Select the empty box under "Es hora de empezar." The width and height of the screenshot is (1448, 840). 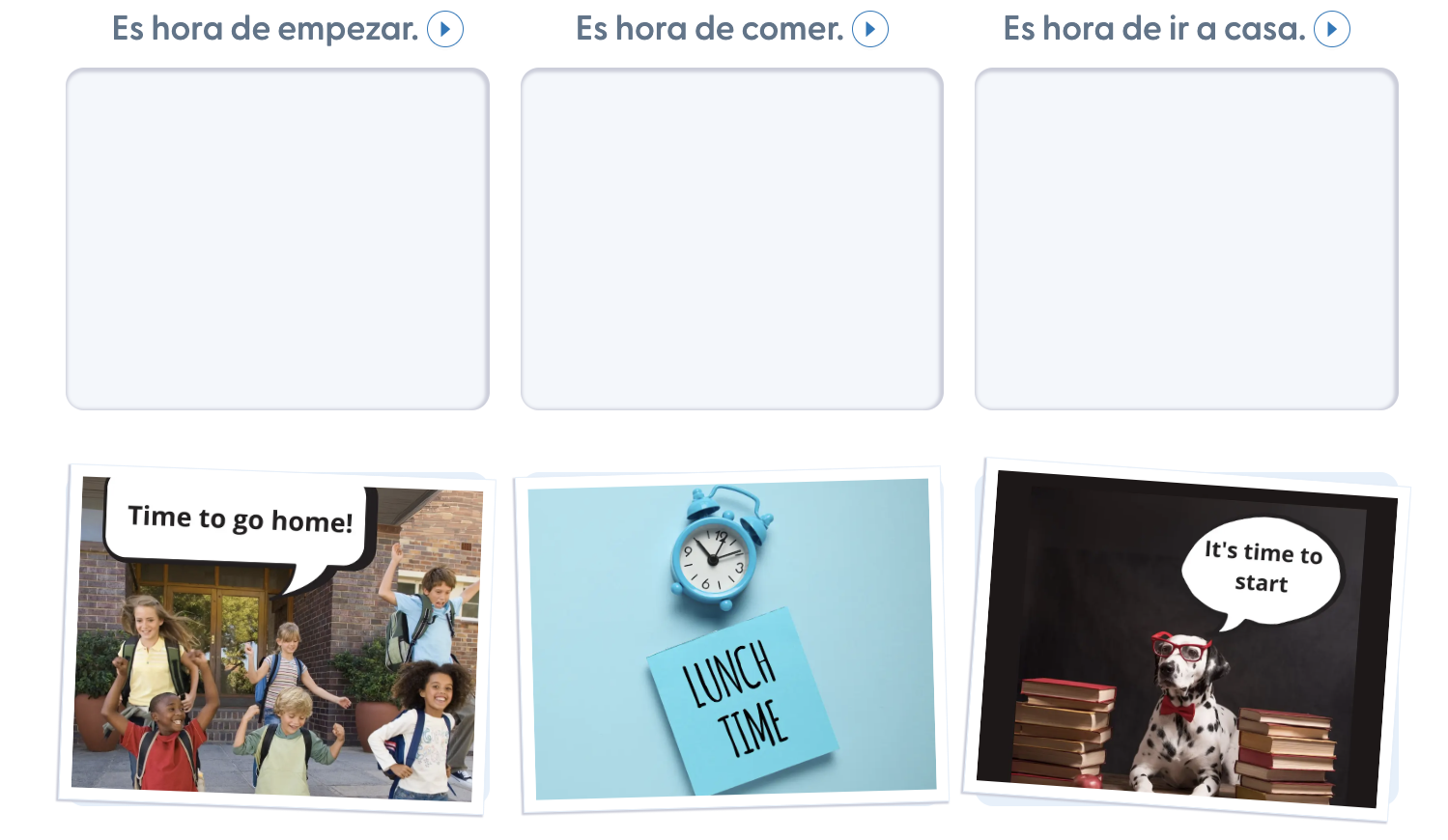tap(277, 238)
